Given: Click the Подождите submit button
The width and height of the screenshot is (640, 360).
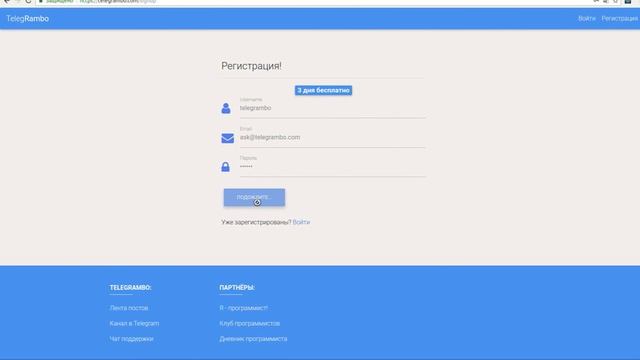Looking at the screenshot, I should pos(254,197).
